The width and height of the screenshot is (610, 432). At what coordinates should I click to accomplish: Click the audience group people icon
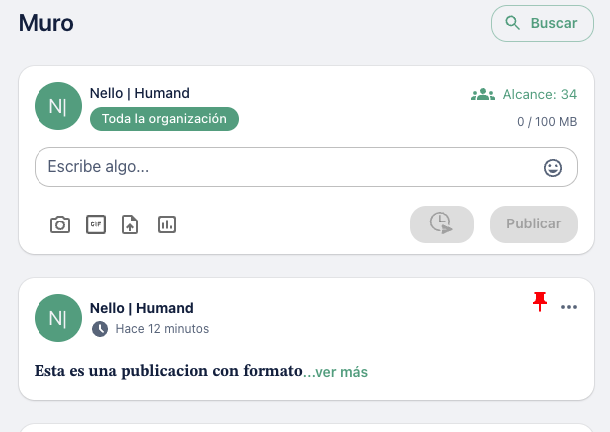click(x=483, y=95)
